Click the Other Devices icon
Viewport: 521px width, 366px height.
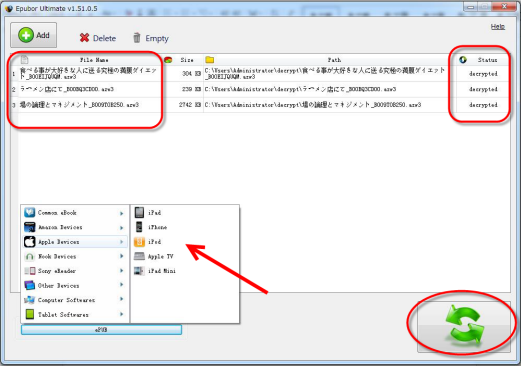point(30,285)
